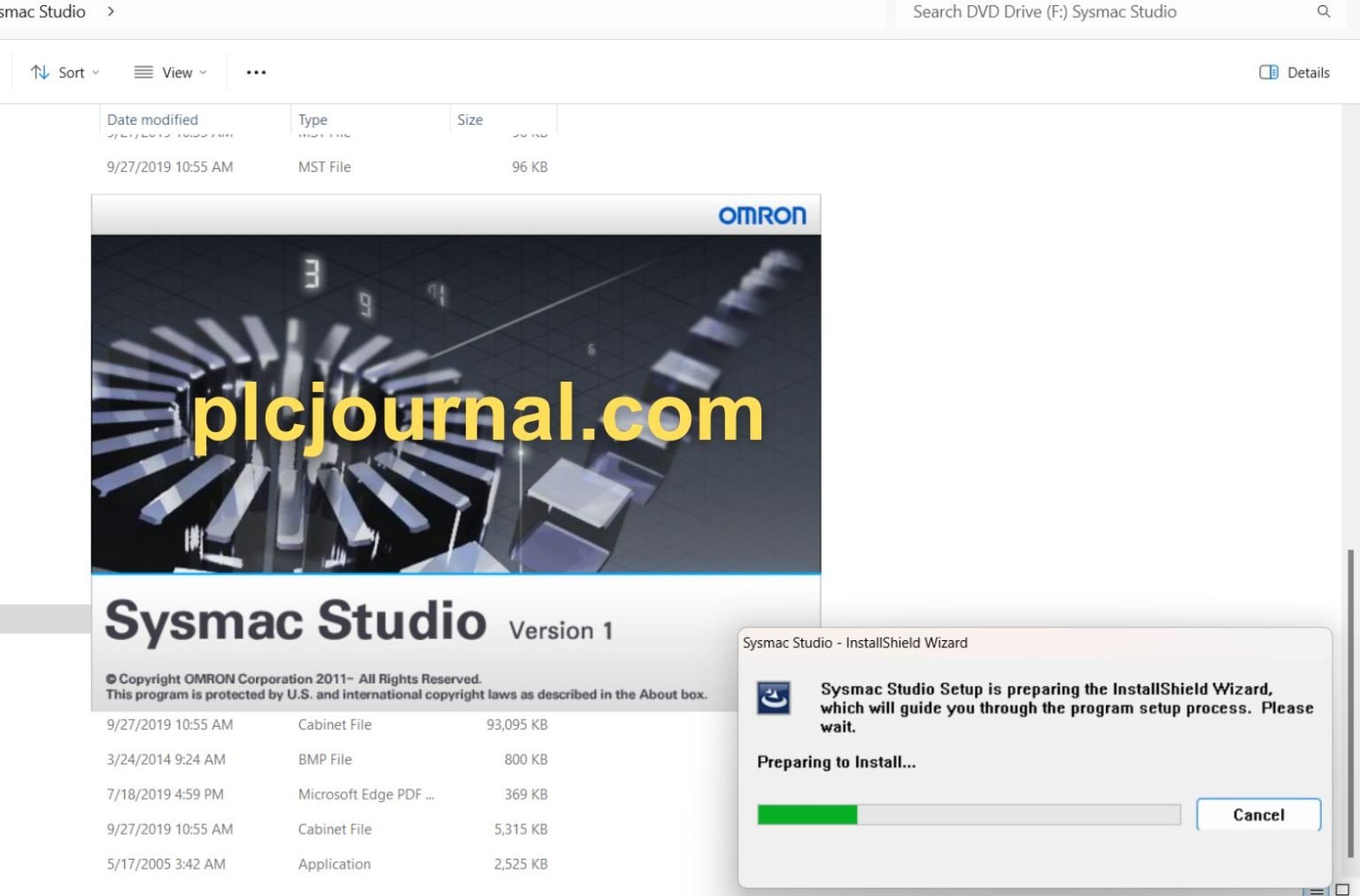Sort files by the Type column header
The image size is (1360, 896).
tap(313, 119)
